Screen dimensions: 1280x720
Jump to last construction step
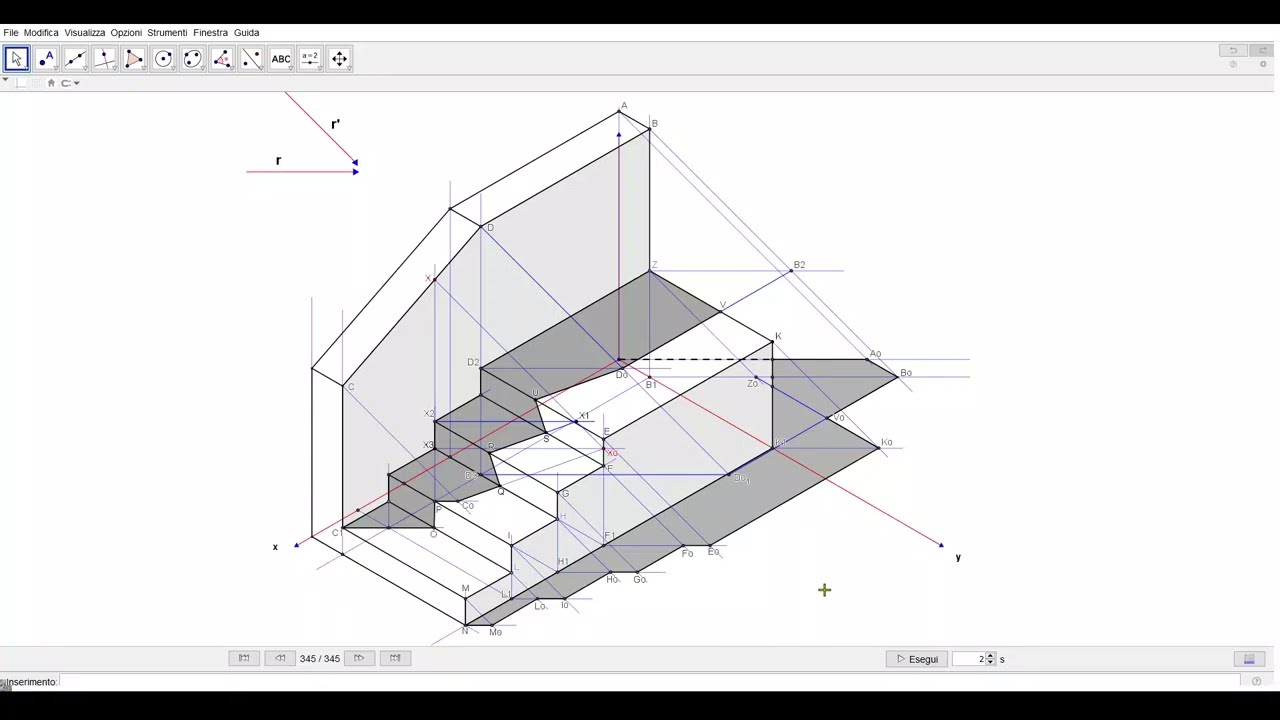pyautogui.click(x=395, y=658)
